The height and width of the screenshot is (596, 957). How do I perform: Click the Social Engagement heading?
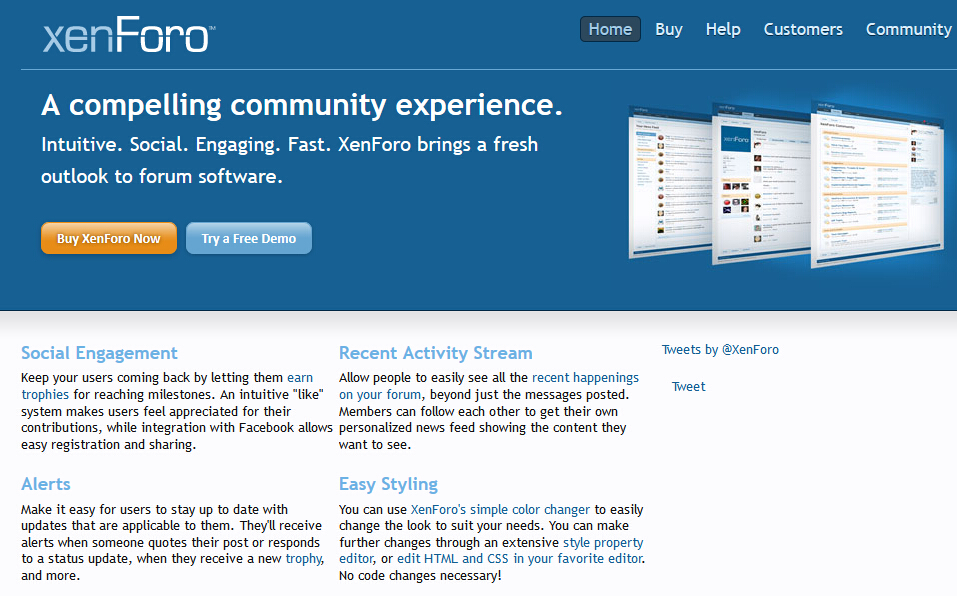coord(99,353)
